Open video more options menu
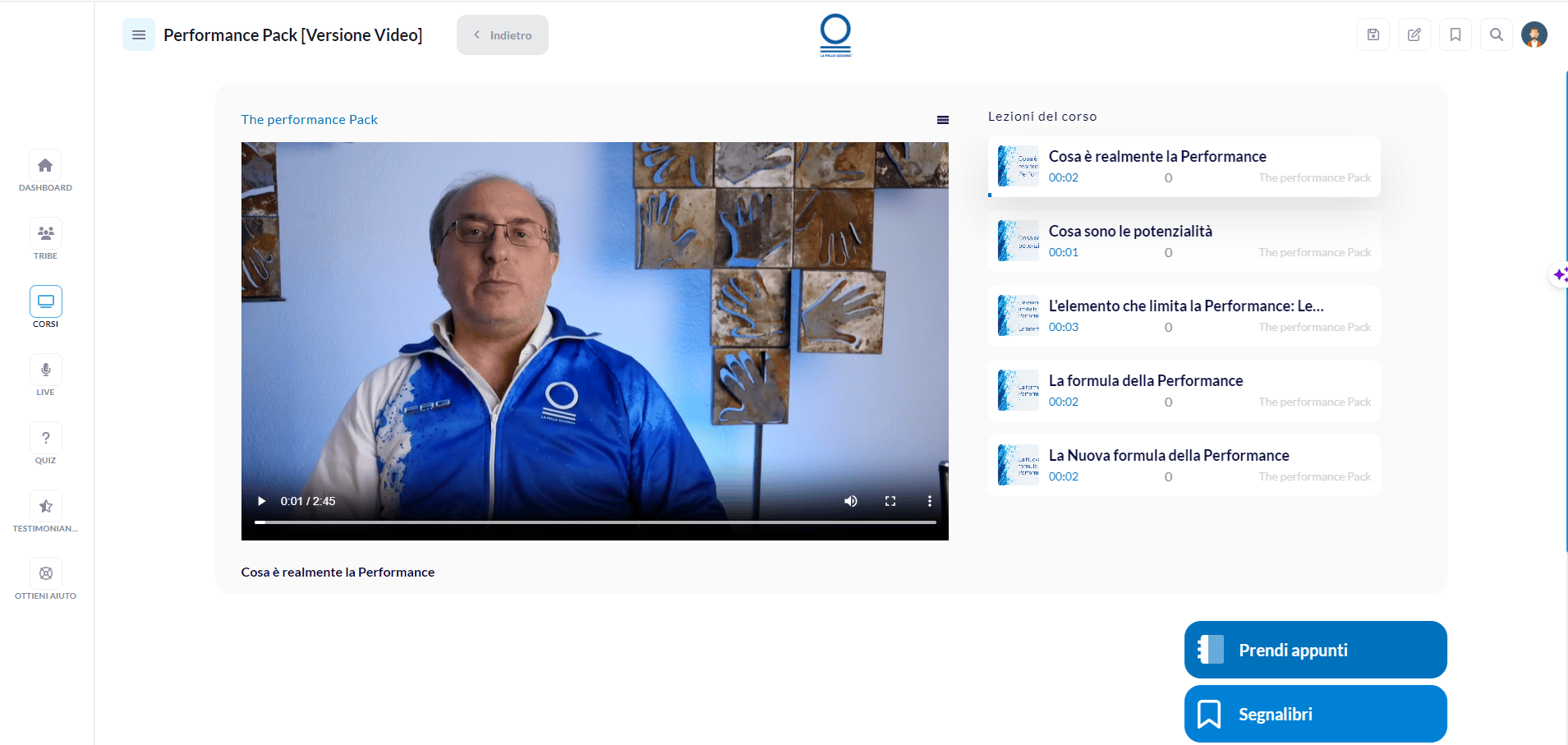This screenshot has width=1568, height=745. 929,501
